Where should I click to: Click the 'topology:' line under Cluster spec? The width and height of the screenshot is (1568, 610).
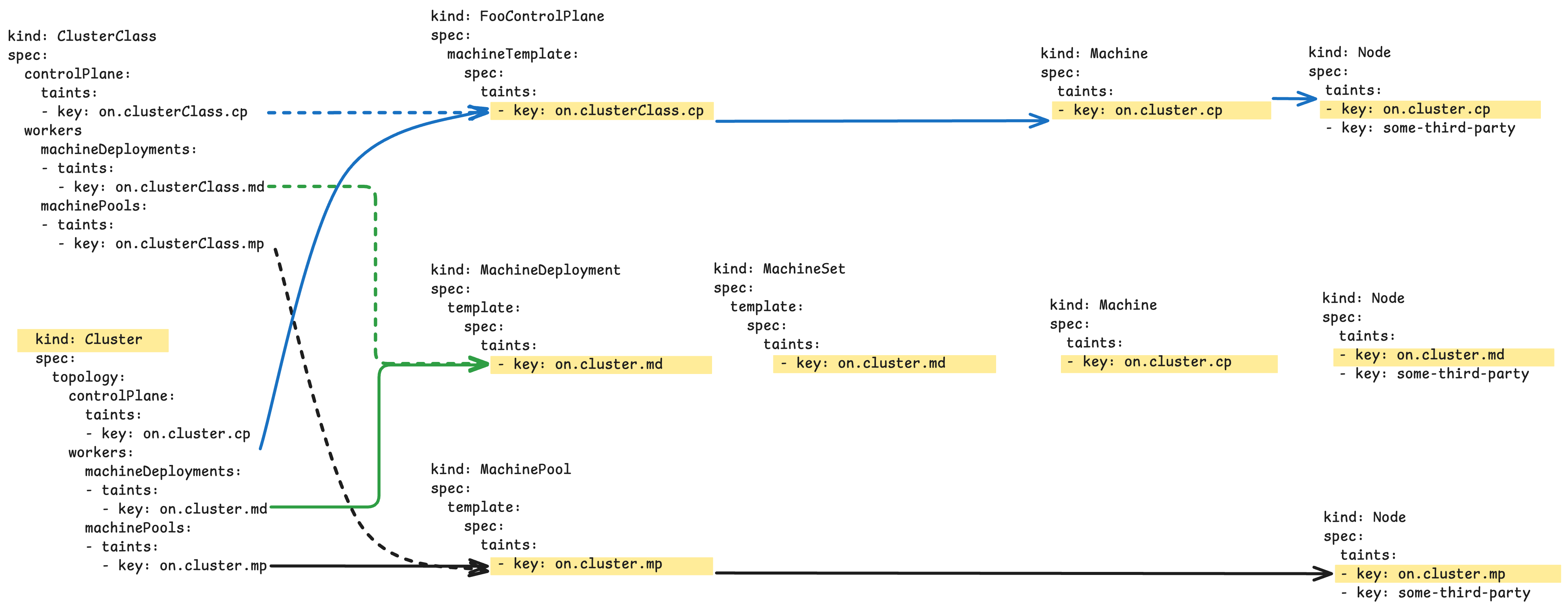pyautogui.click(x=88, y=377)
